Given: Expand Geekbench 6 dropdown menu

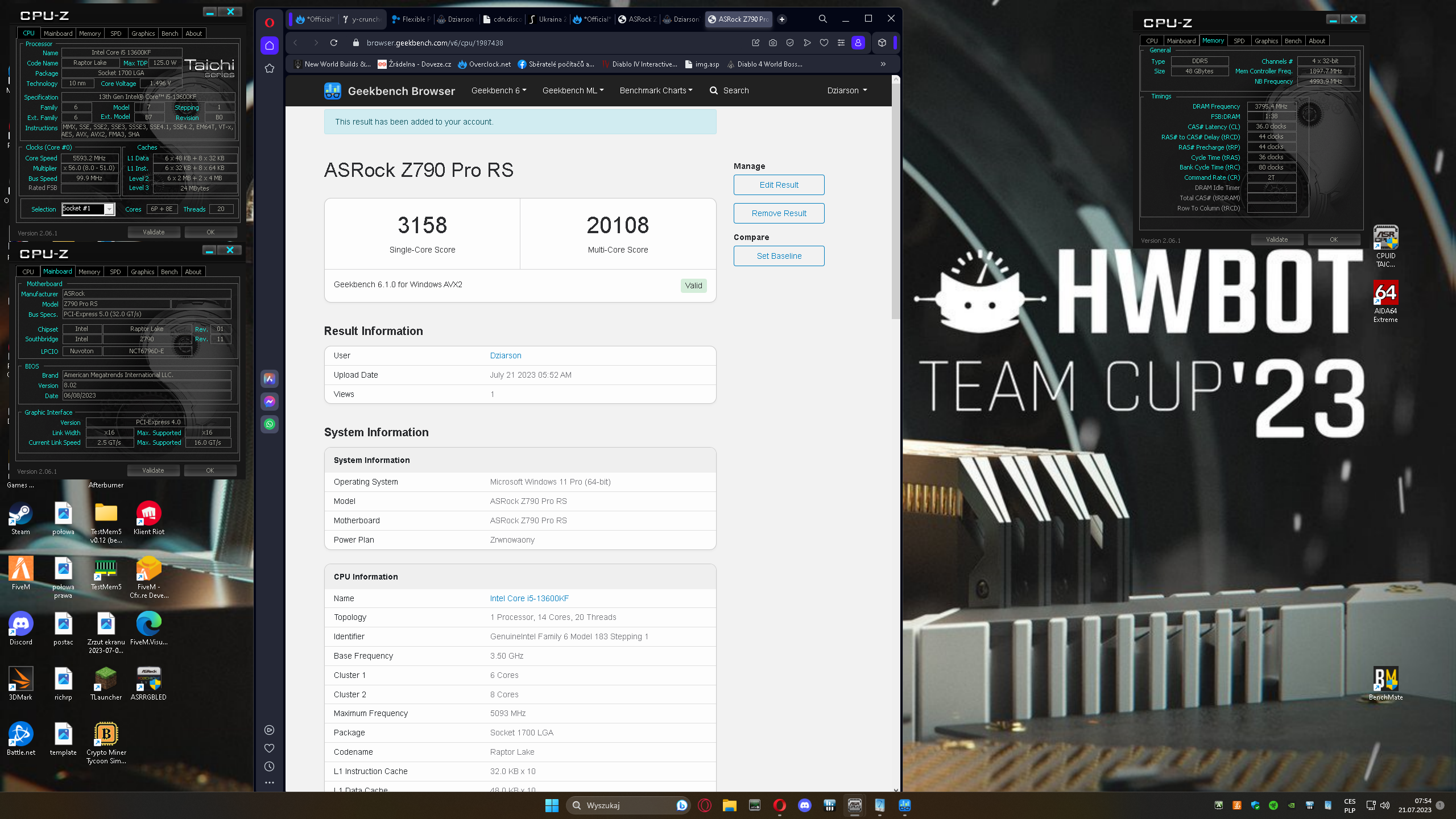Looking at the screenshot, I should point(499,90).
